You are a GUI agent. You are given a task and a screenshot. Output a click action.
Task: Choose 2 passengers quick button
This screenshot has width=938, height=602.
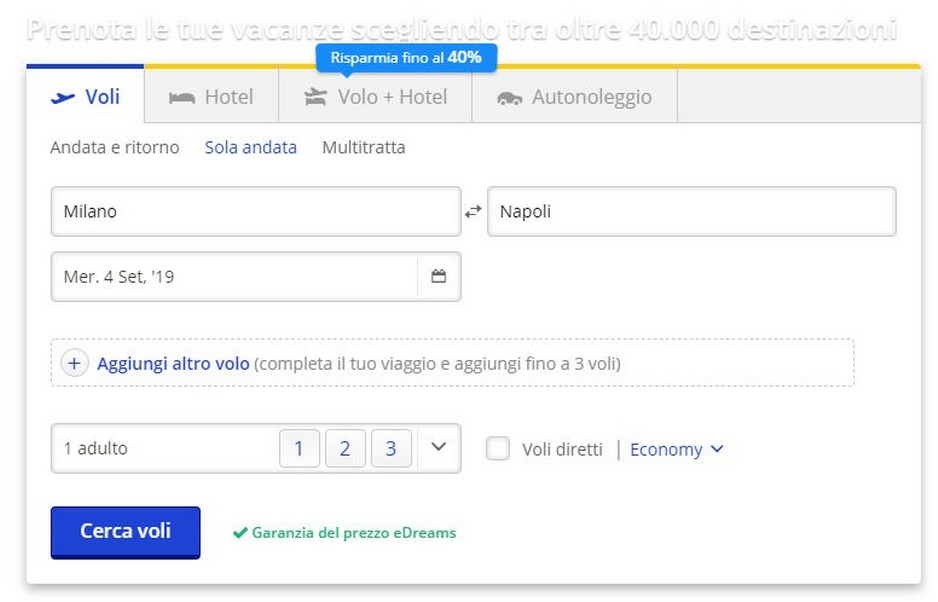(x=345, y=448)
